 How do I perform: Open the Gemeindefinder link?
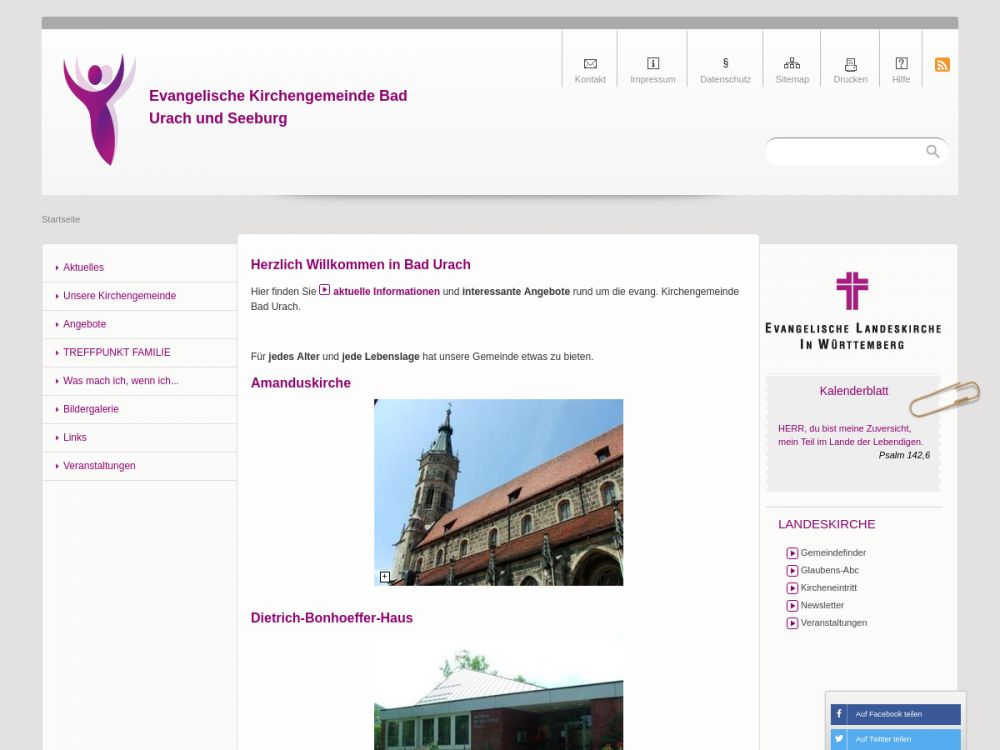click(833, 553)
